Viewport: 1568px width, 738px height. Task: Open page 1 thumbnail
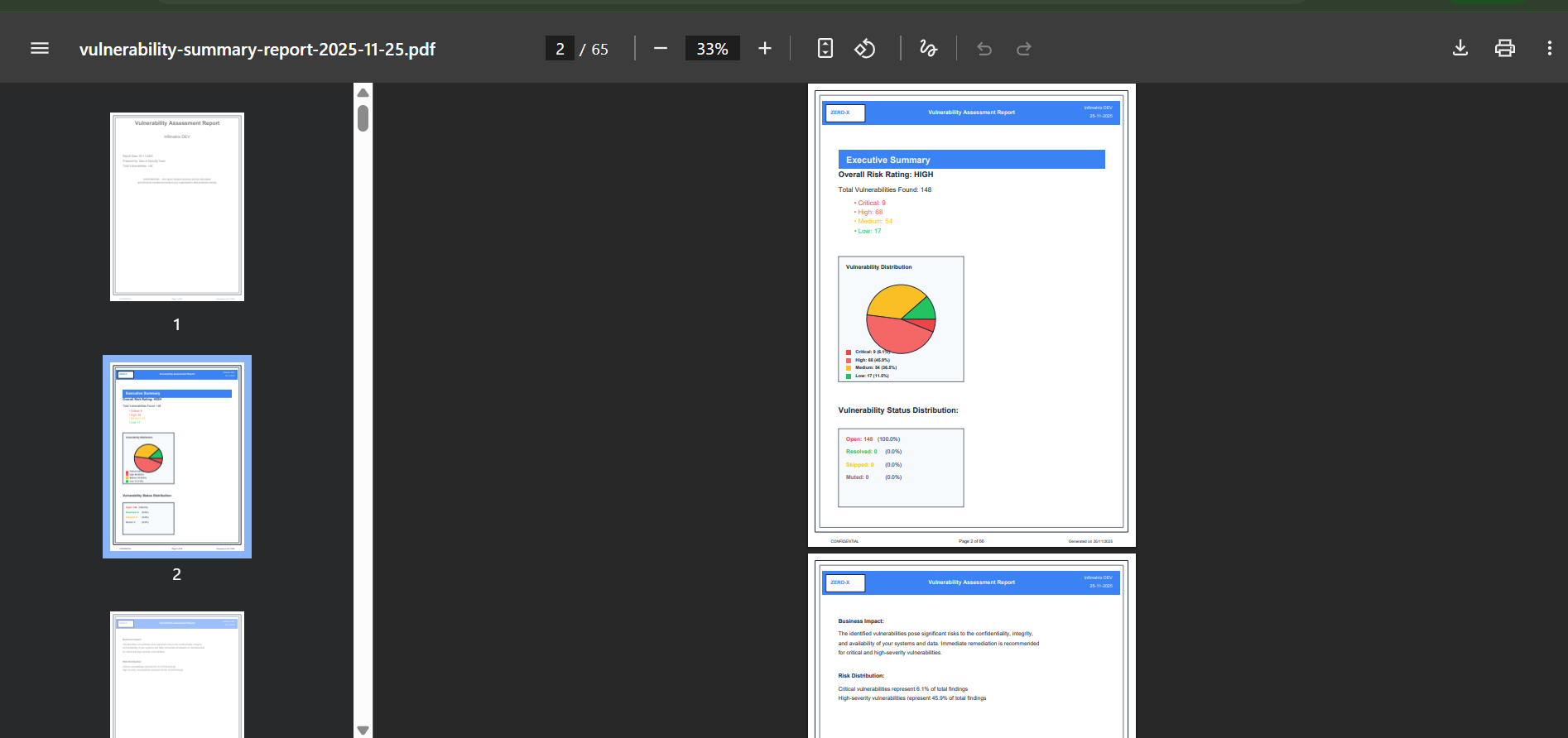tap(177, 207)
